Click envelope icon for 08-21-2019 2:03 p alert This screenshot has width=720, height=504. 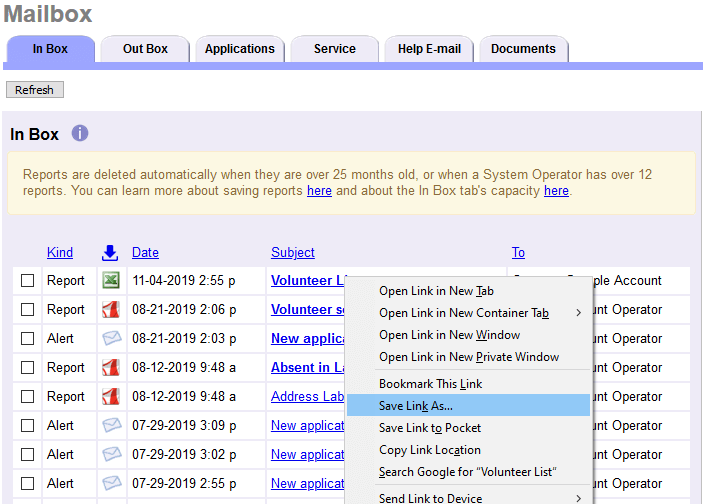(x=112, y=338)
